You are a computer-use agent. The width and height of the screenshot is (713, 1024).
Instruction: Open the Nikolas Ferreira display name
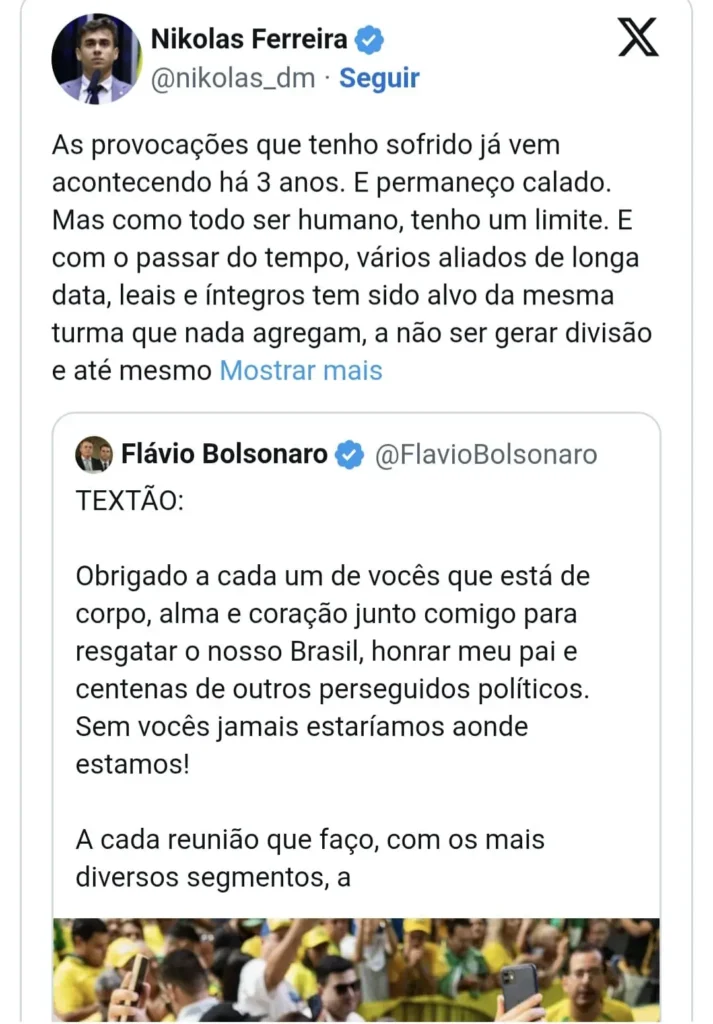point(249,40)
